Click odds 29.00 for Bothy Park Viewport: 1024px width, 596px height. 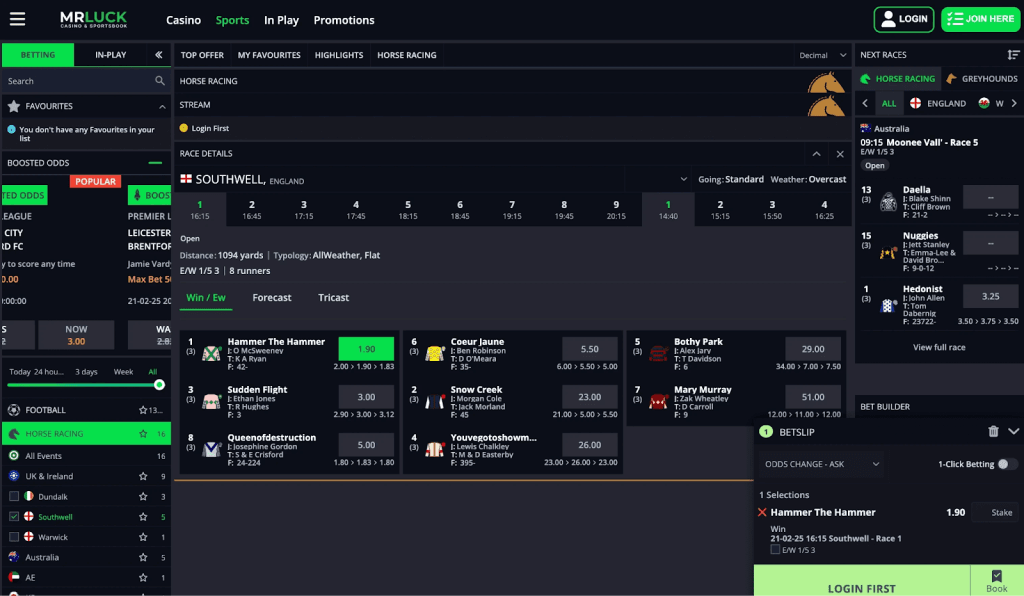[813, 349]
